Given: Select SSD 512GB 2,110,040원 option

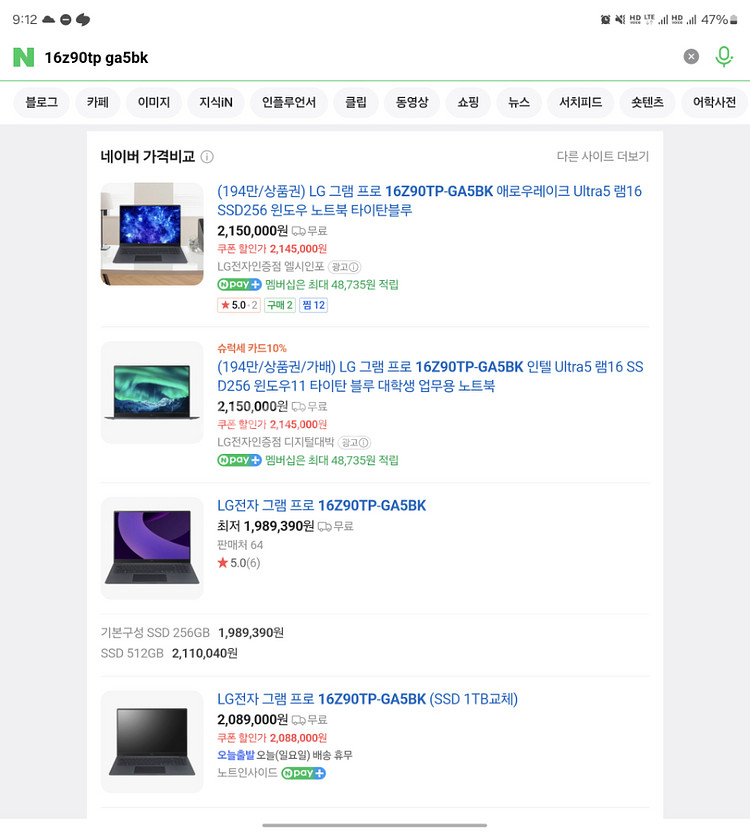Looking at the screenshot, I should point(169,653).
